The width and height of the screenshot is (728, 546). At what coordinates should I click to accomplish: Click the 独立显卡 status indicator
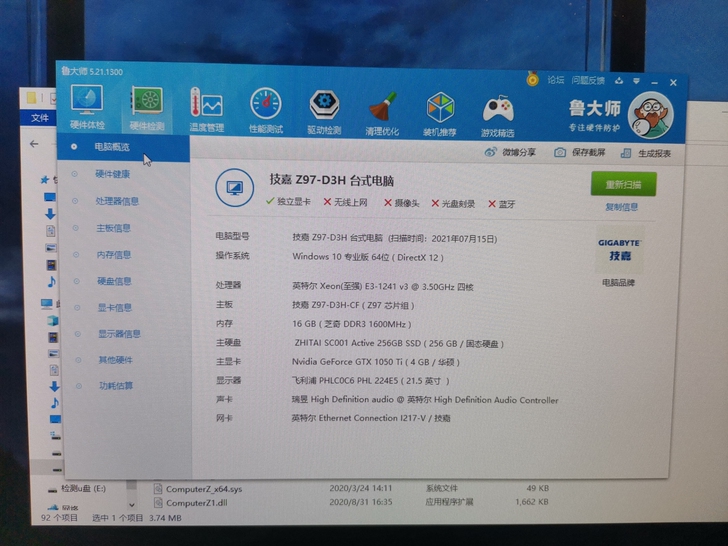pos(288,201)
